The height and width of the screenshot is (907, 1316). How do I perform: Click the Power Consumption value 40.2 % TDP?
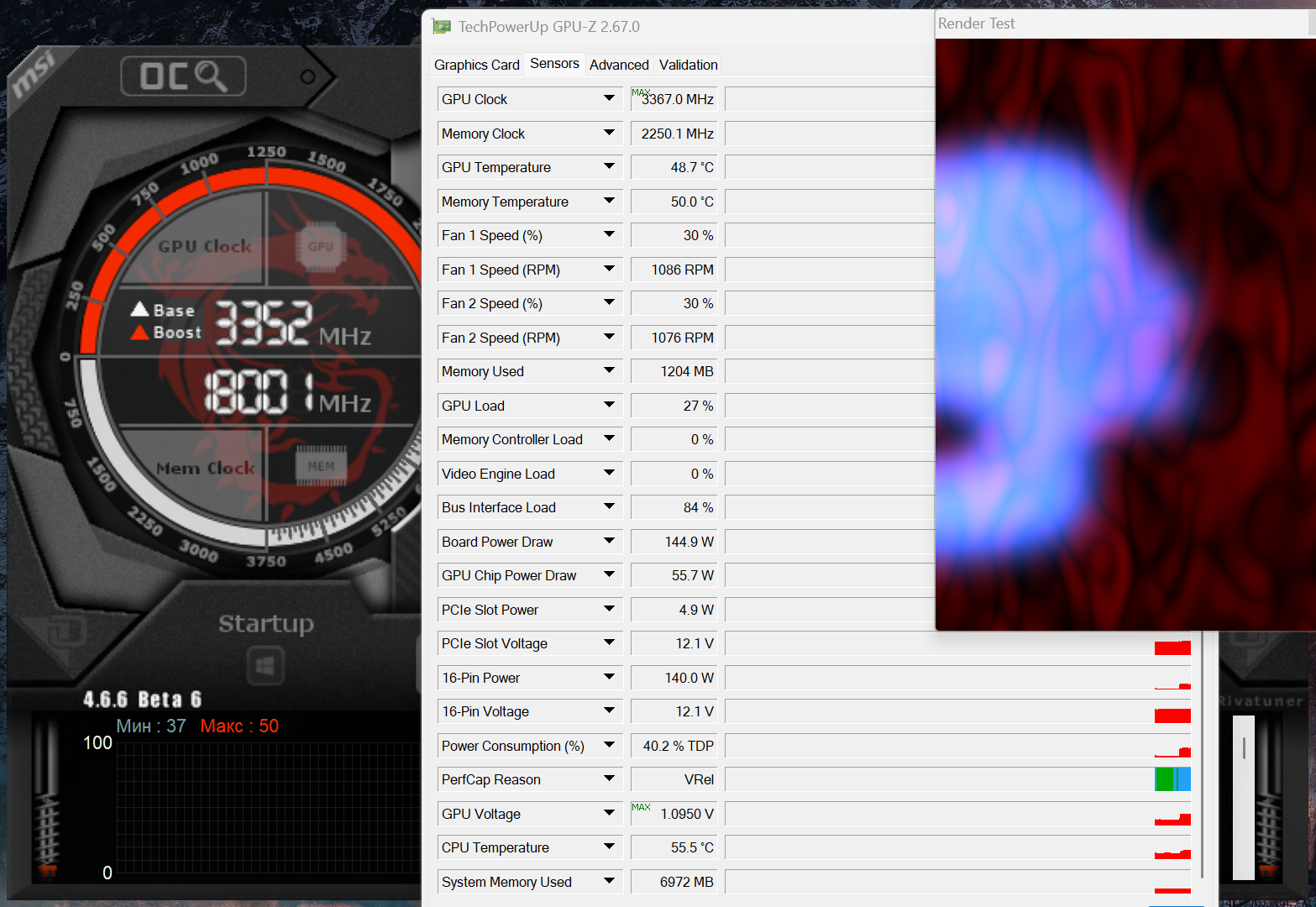[674, 746]
